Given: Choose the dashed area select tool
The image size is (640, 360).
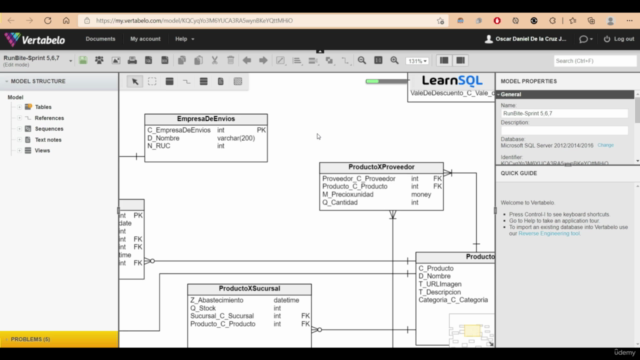Looking at the screenshot, I should click(x=152, y=81).
